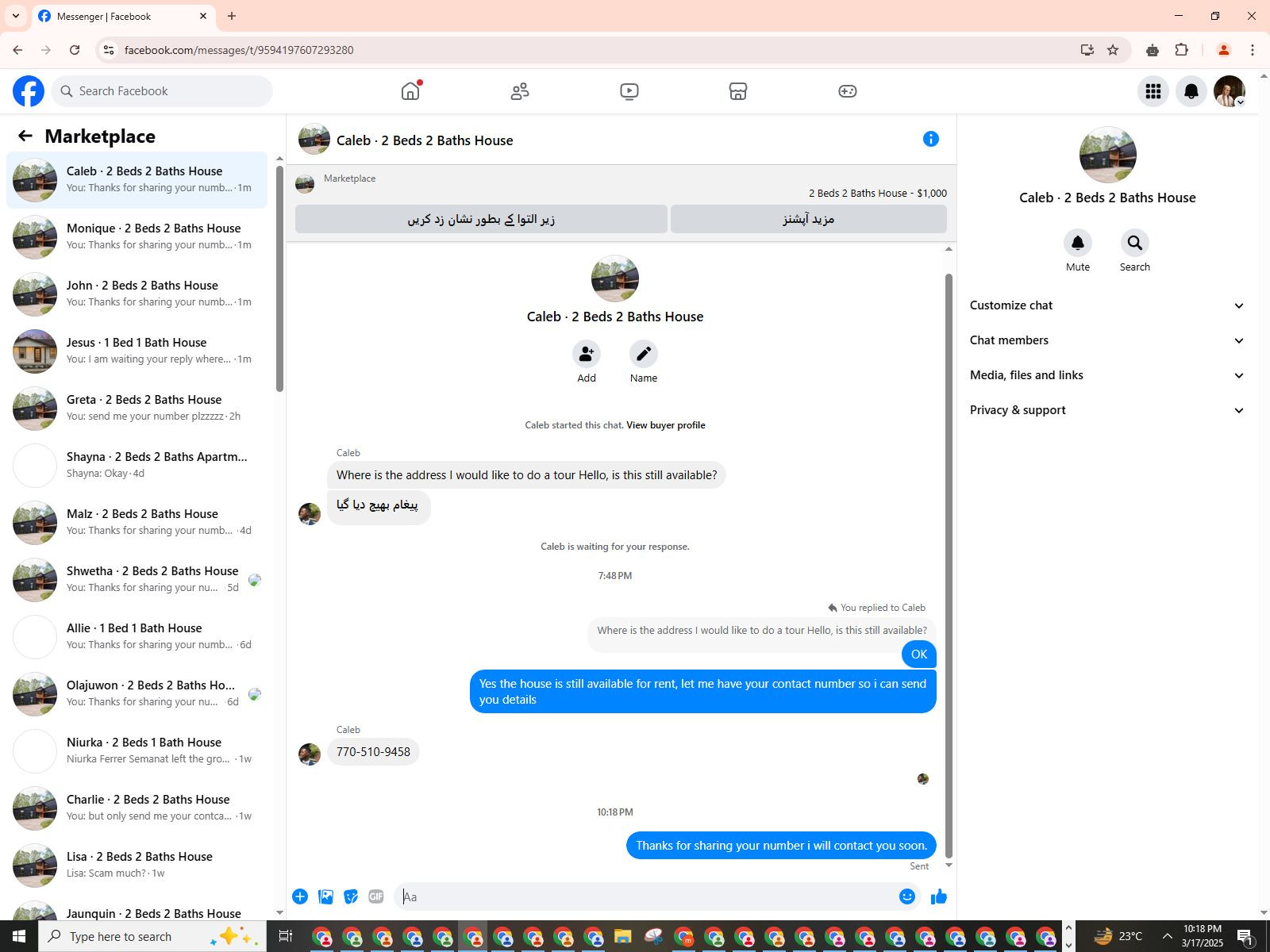Choose a GIF in the composer
The height and width of the screenshot is (952, 1270).
click(x=376, y=896)
